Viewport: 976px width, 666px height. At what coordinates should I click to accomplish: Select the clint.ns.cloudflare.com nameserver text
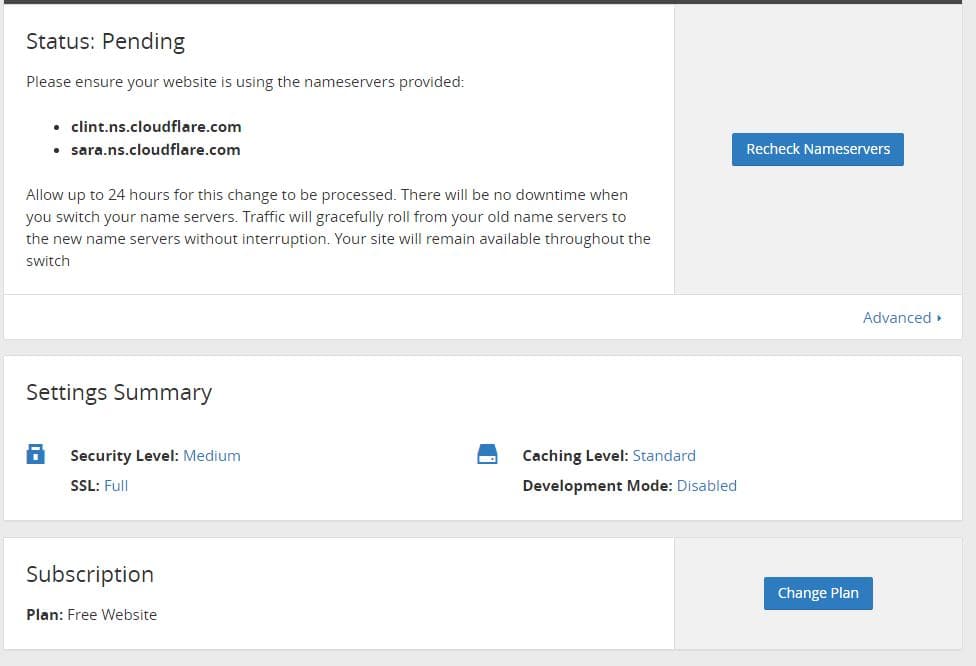coord(156,126)
